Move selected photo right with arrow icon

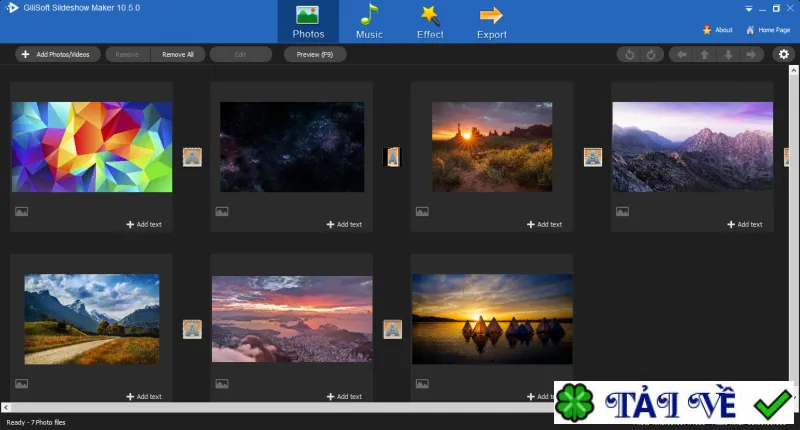(x=751, y=55)
